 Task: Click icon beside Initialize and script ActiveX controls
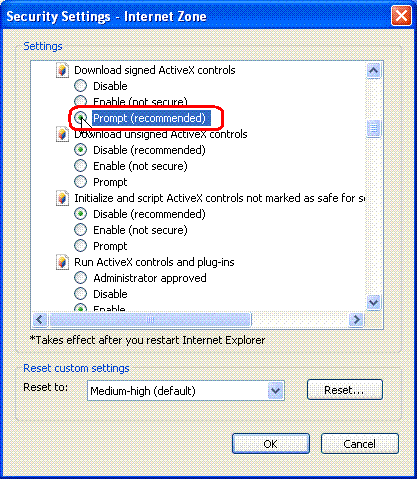(x=62, y=198)
